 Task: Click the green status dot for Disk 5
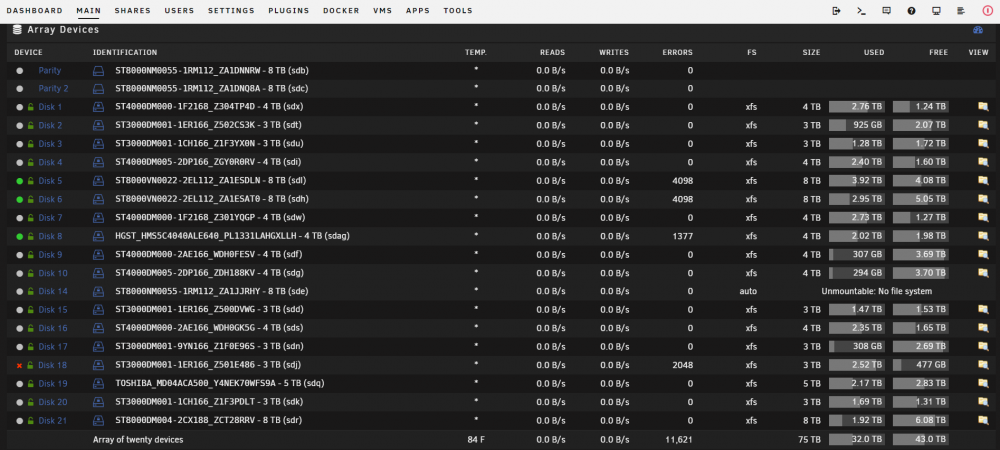click(20, 181)
